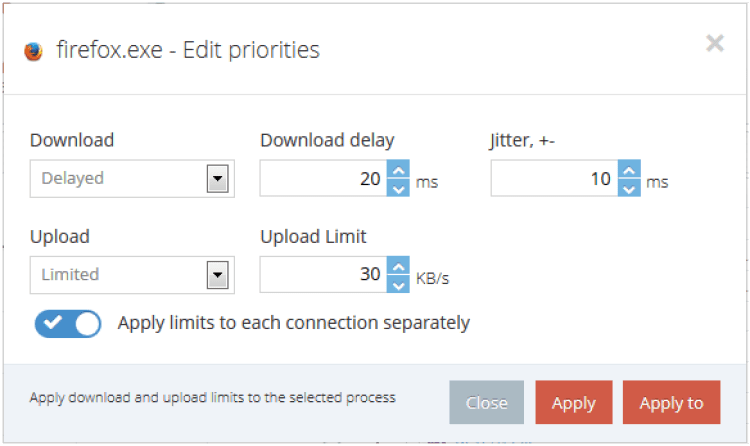Viewport: 750px width, 446px height.
Task: Click the Apply limits to each connection label
Action: point(294,323)
